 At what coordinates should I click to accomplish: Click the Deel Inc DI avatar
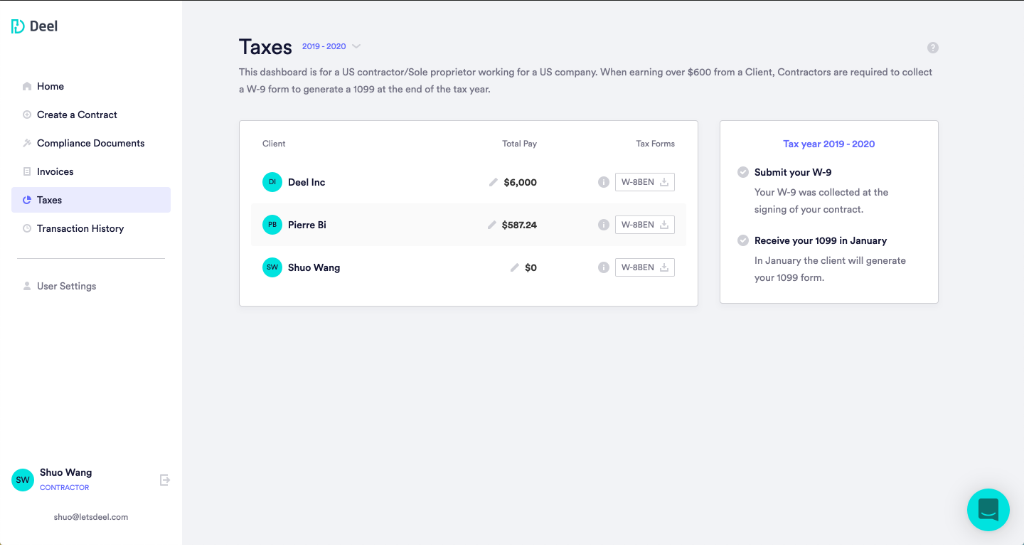pos(272,182)
